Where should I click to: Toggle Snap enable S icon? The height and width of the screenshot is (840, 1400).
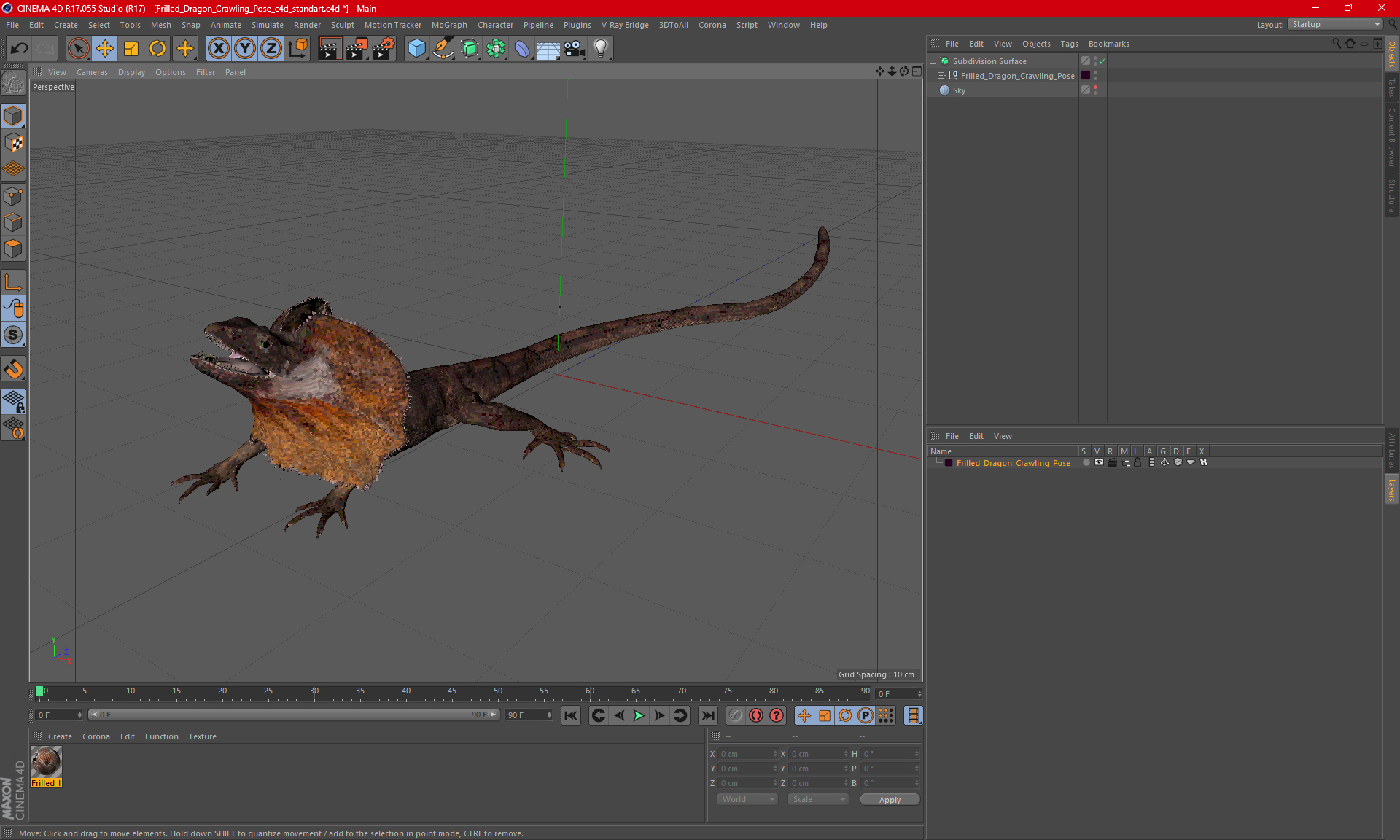pos(13,335)
